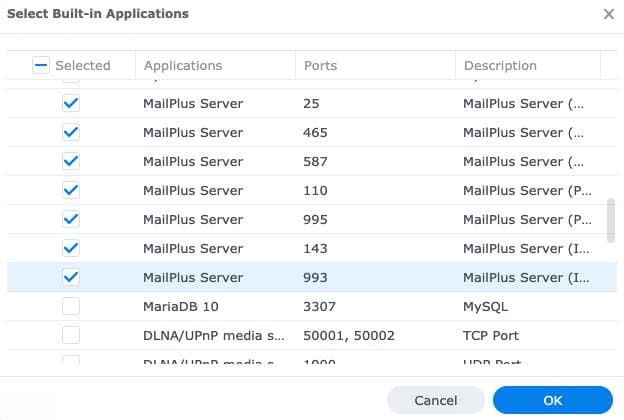Click description in port 110 row
624x420 pixels.
[x=527, y=191]
